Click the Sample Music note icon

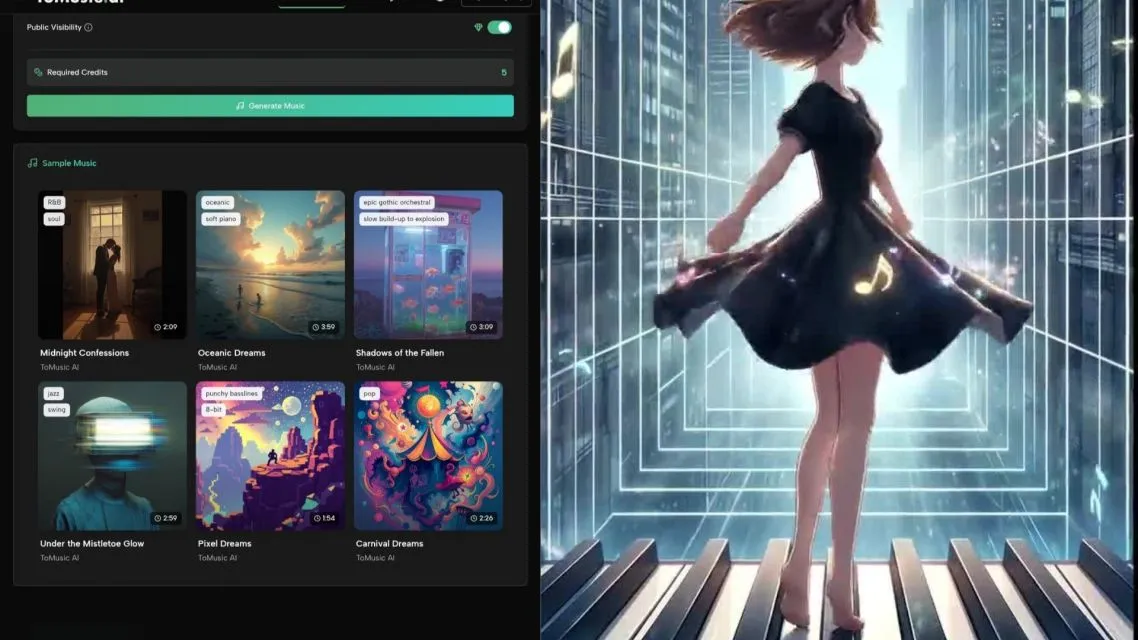pos(33,163)
